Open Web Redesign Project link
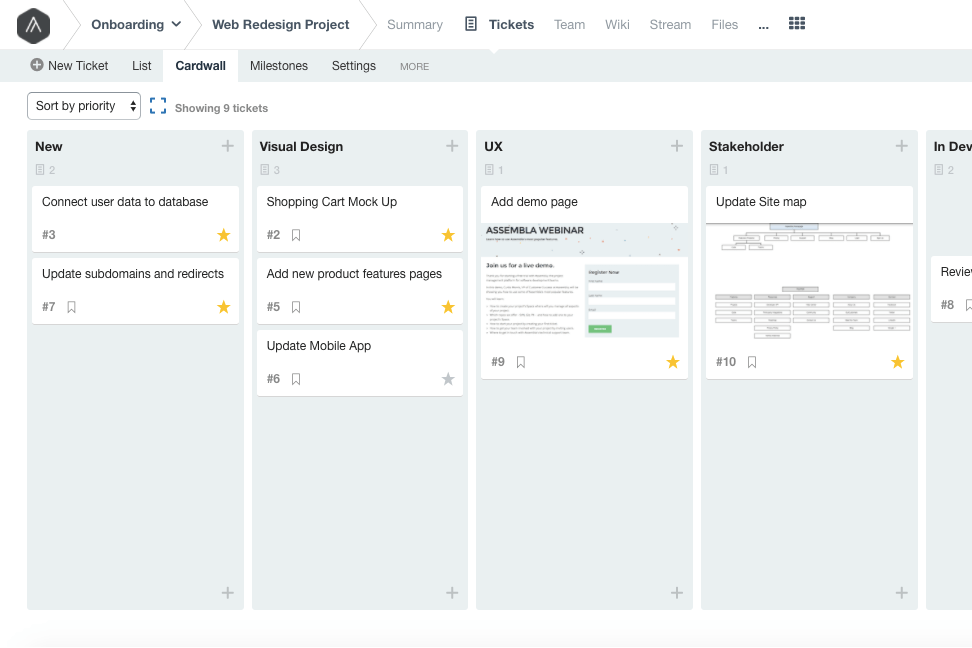The image size is (972, 648). coord(281,25)
